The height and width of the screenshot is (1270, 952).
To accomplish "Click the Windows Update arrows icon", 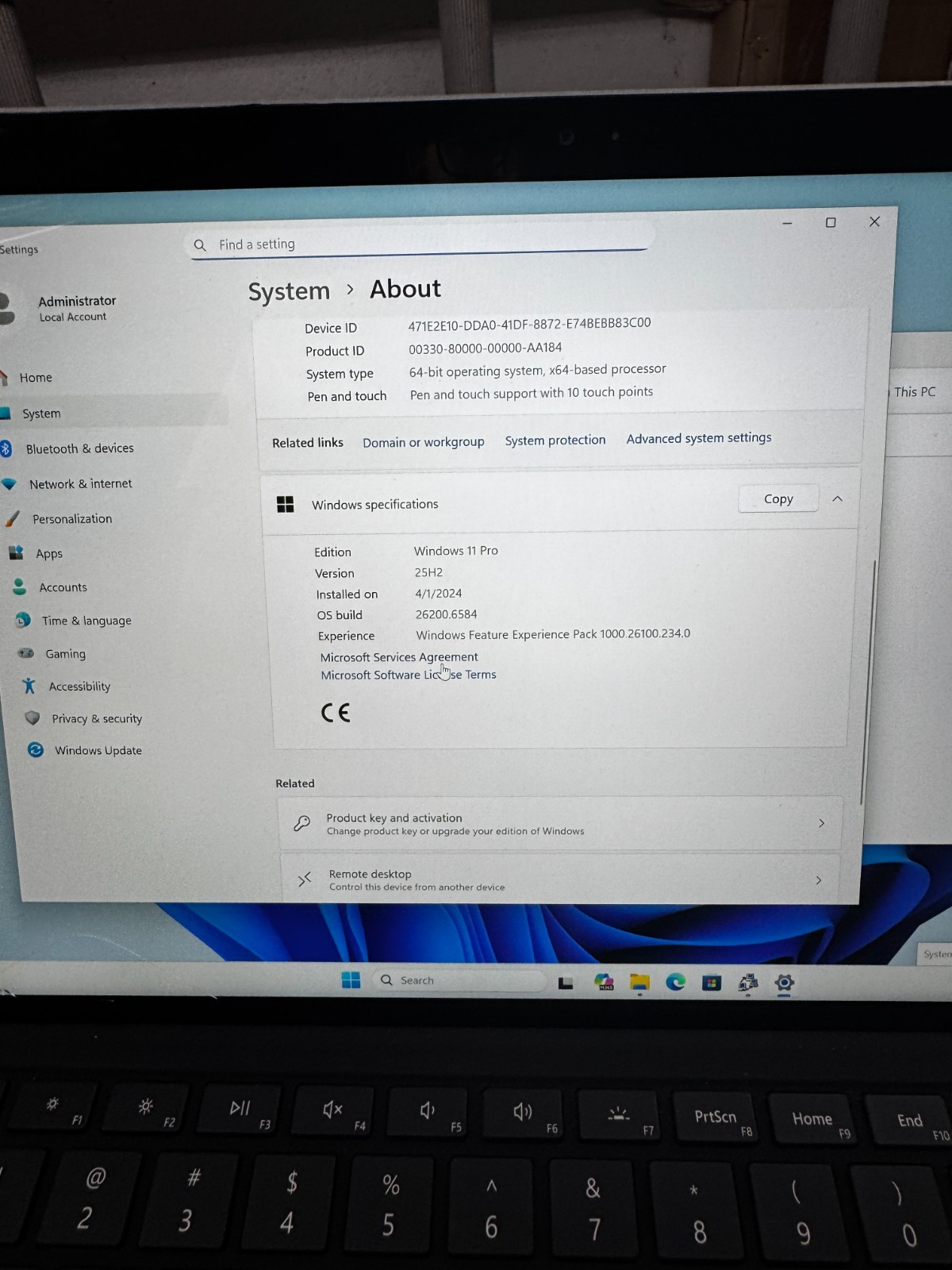I will coord(36,749).
